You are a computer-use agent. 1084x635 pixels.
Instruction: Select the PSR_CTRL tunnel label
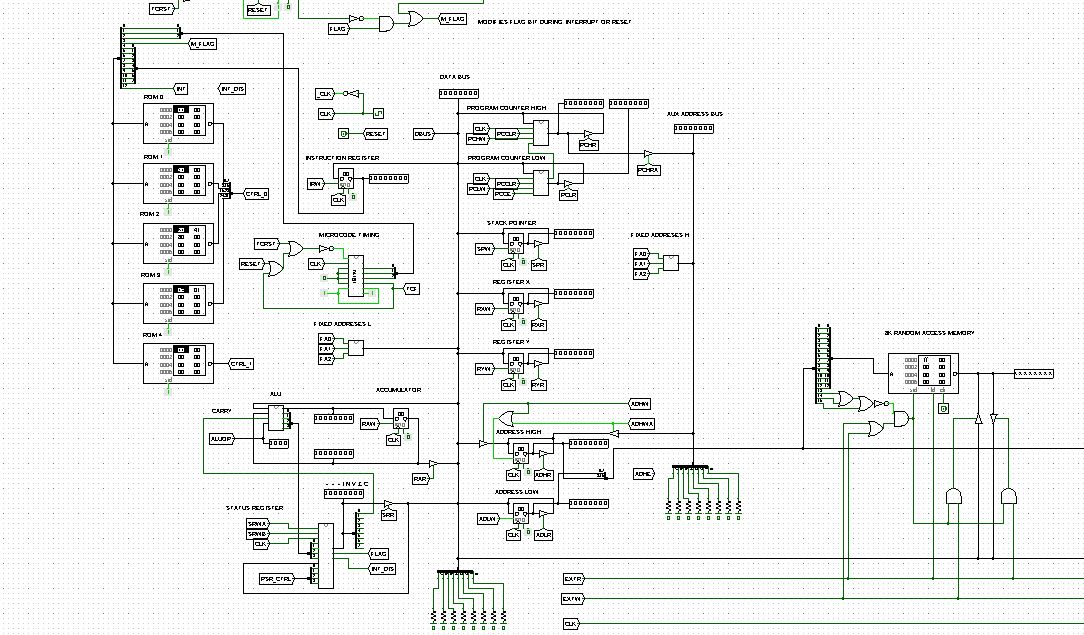pos(275,579)
